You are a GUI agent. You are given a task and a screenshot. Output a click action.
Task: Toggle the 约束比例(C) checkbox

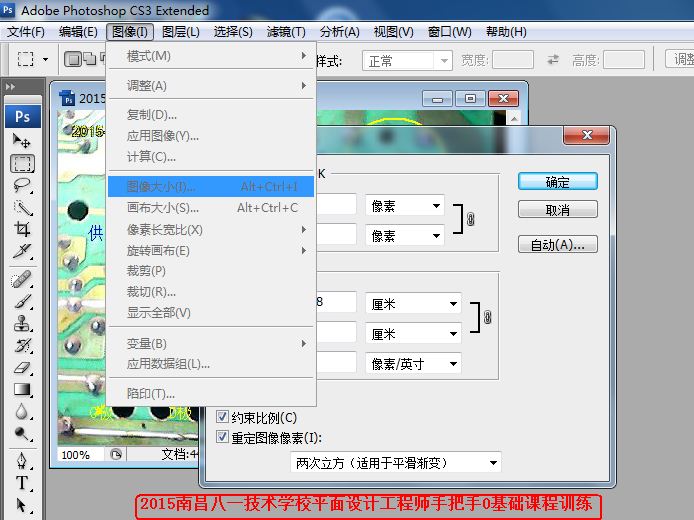click(222, 417)
